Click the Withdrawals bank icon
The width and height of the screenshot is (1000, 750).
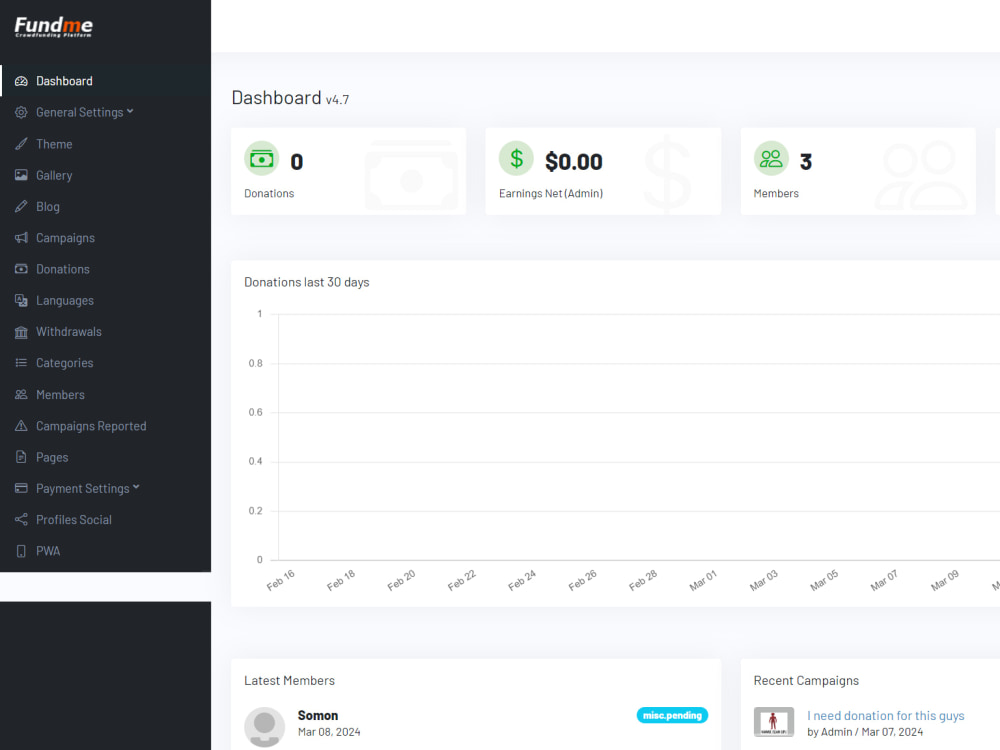tap(21, 331)
